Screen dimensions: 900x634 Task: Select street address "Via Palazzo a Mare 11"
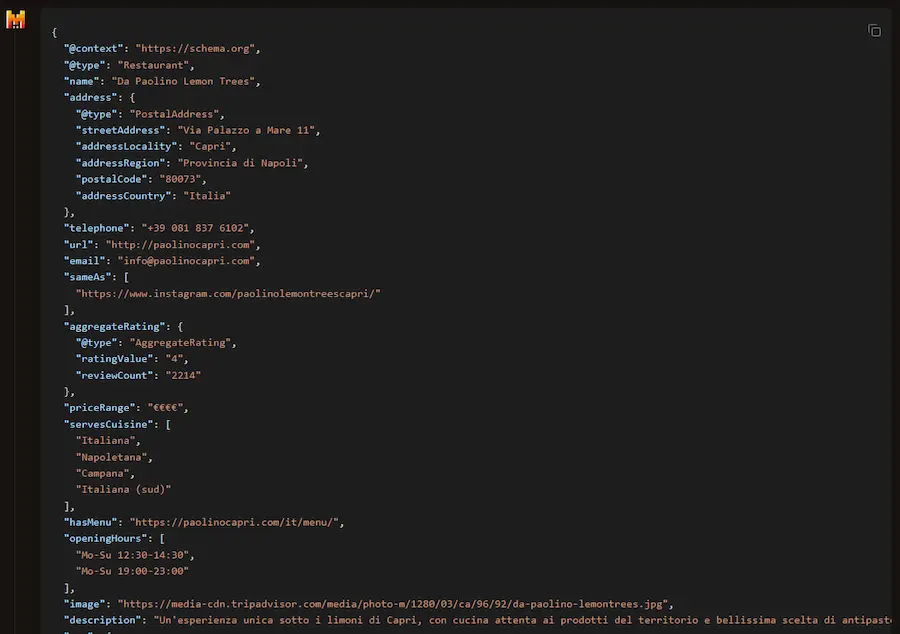point(246,130)
